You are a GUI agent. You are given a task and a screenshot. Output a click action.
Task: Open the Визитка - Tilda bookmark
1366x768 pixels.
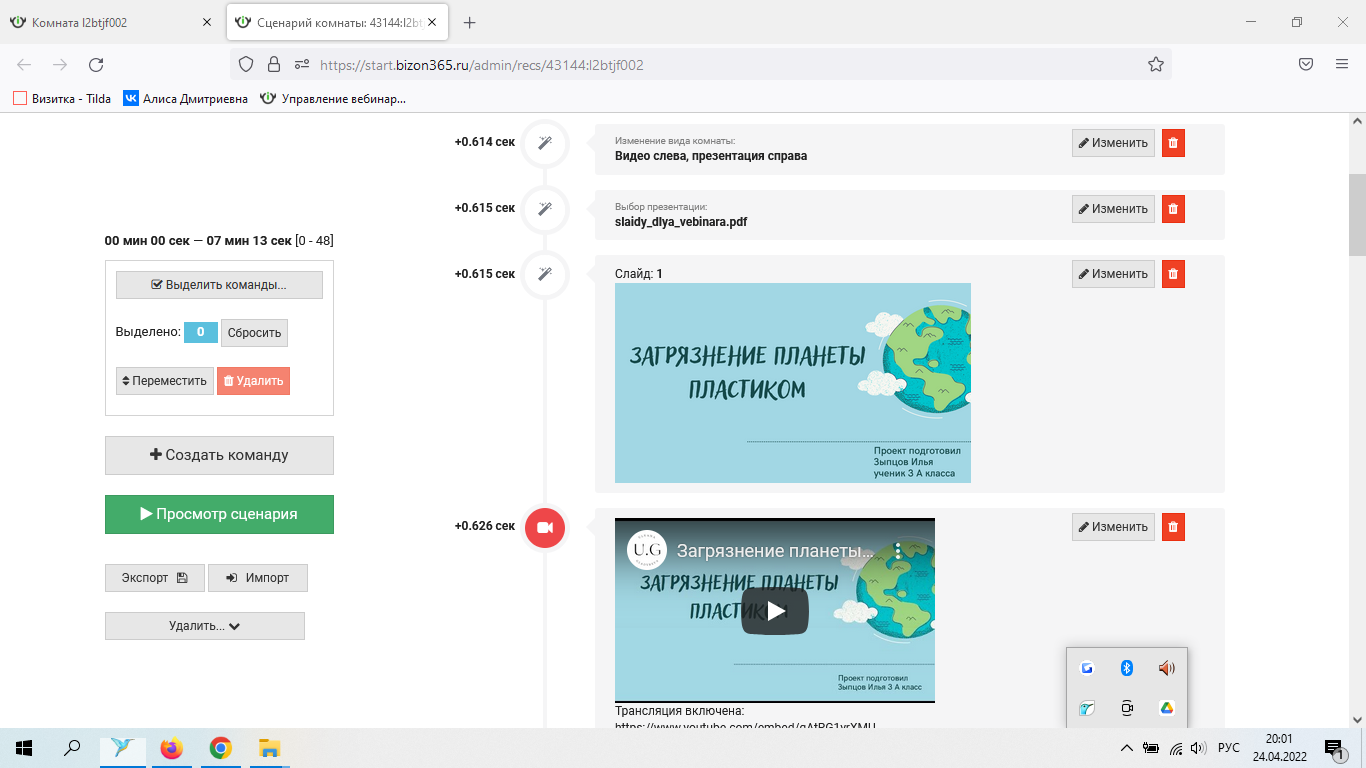tap(61, 99)
